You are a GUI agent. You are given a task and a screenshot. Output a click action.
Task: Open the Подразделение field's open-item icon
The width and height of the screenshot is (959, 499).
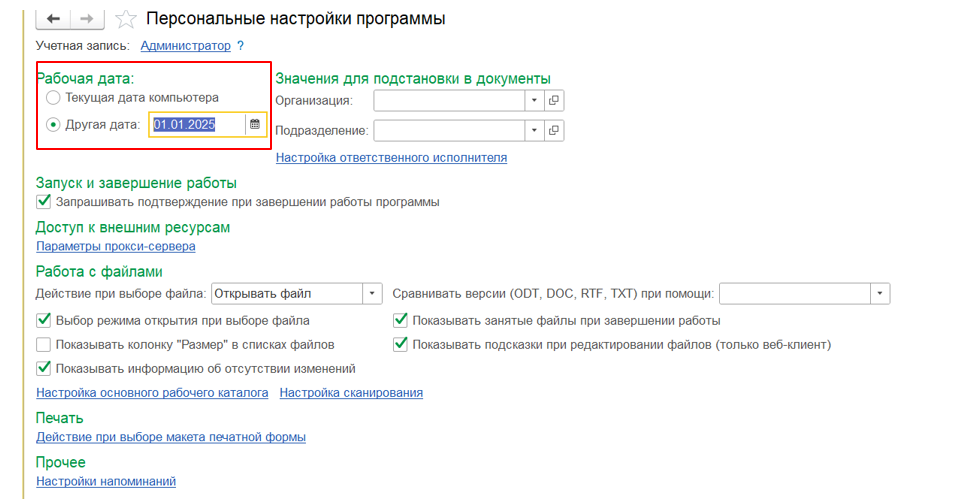[x=554, y=130]
